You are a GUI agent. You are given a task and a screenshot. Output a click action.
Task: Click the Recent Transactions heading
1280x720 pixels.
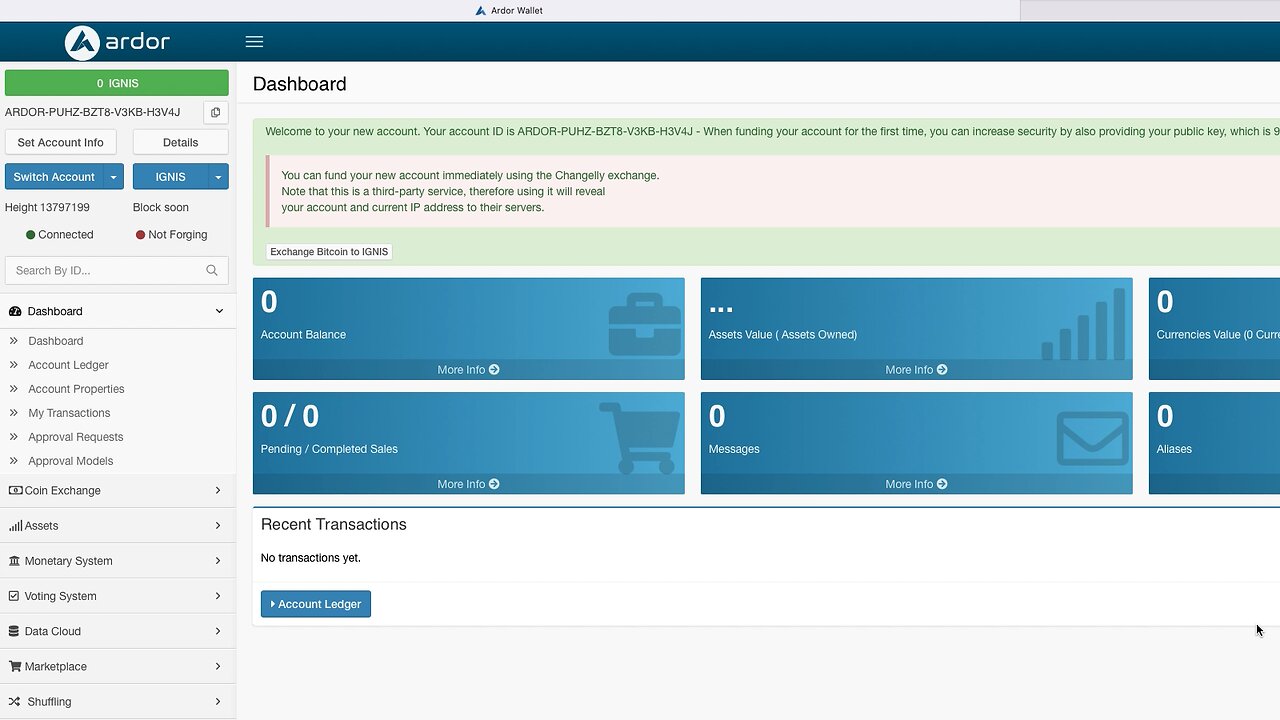click(x=334, y=524)
